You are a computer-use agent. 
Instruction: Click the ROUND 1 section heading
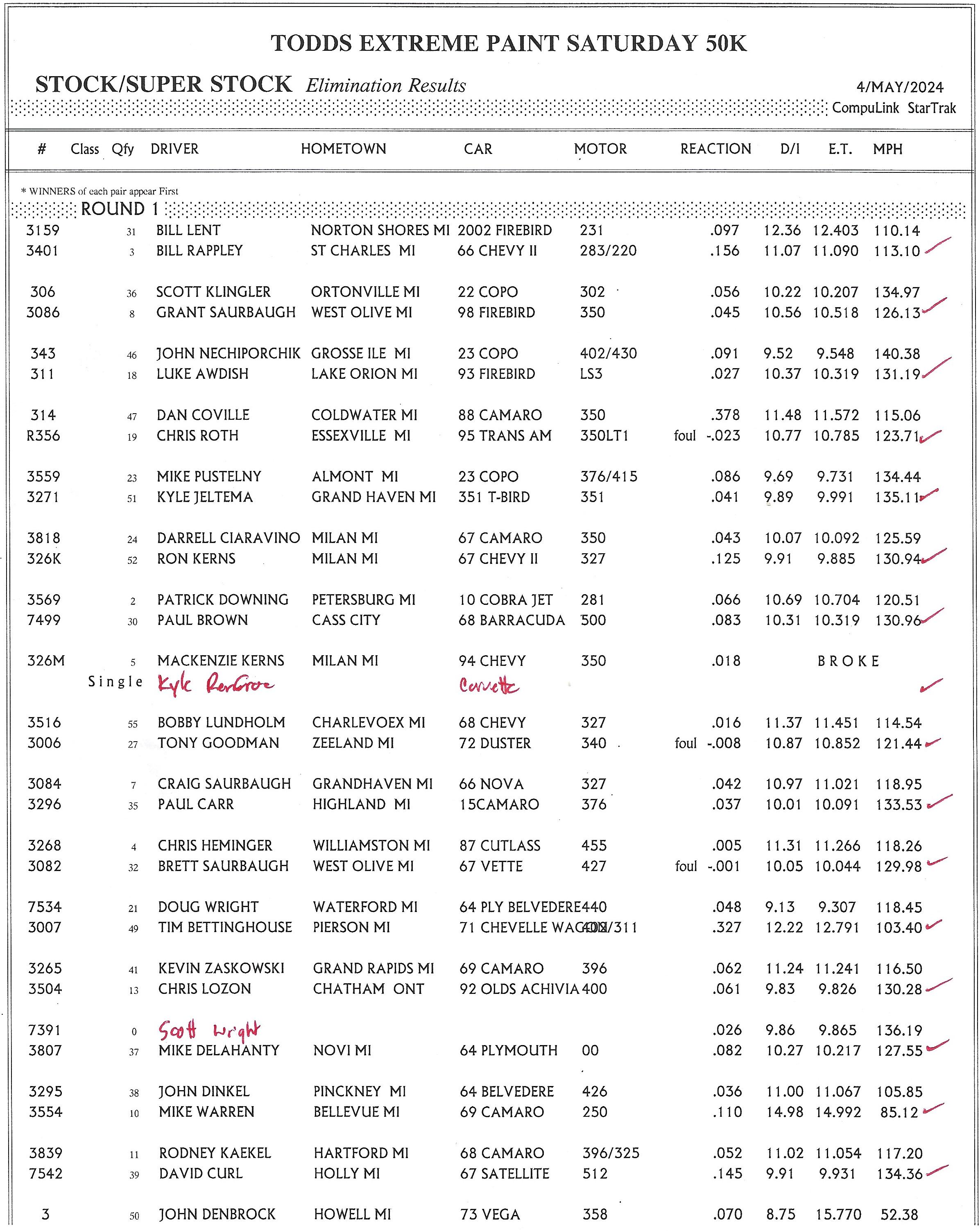119,209
